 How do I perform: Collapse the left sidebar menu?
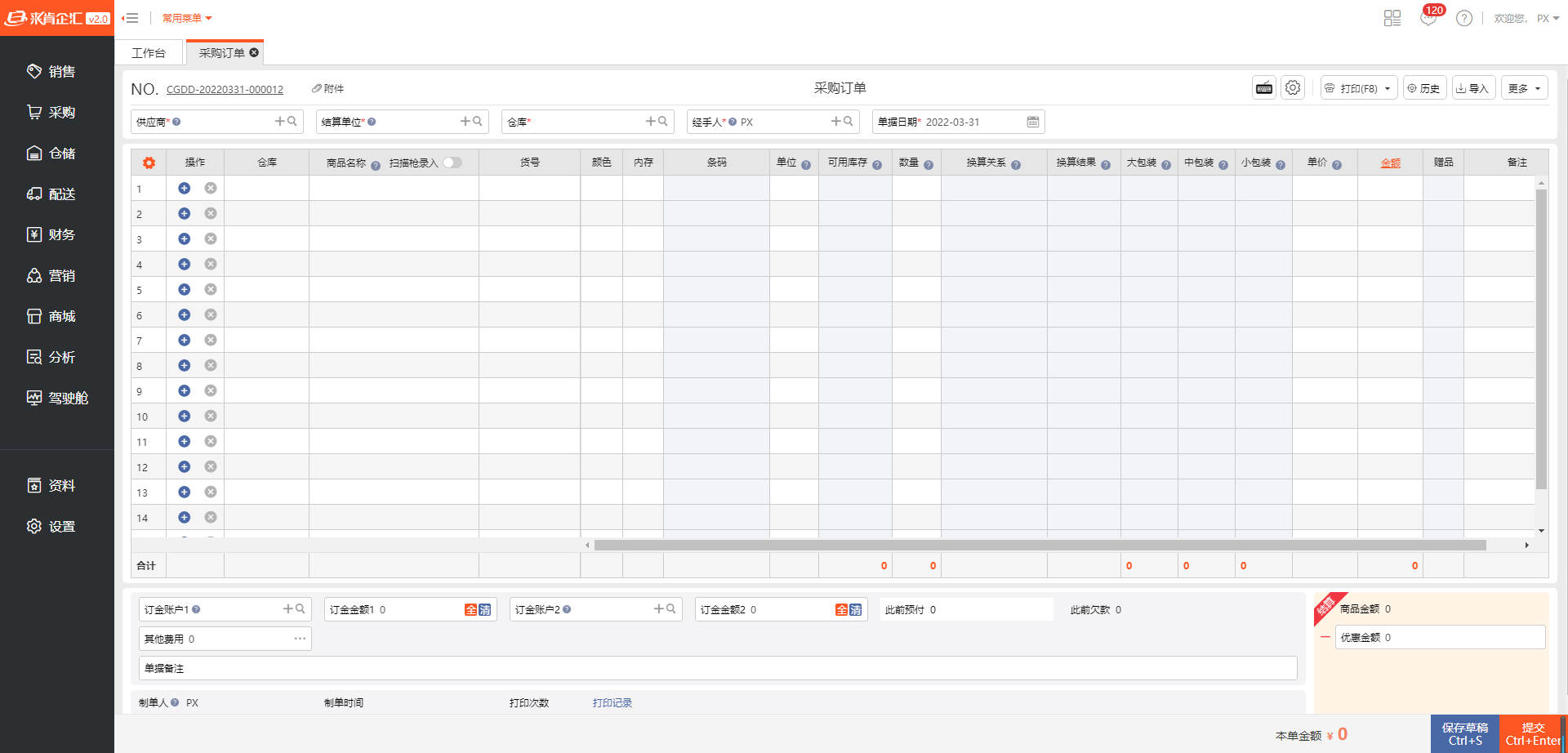[x=131, y=18]
